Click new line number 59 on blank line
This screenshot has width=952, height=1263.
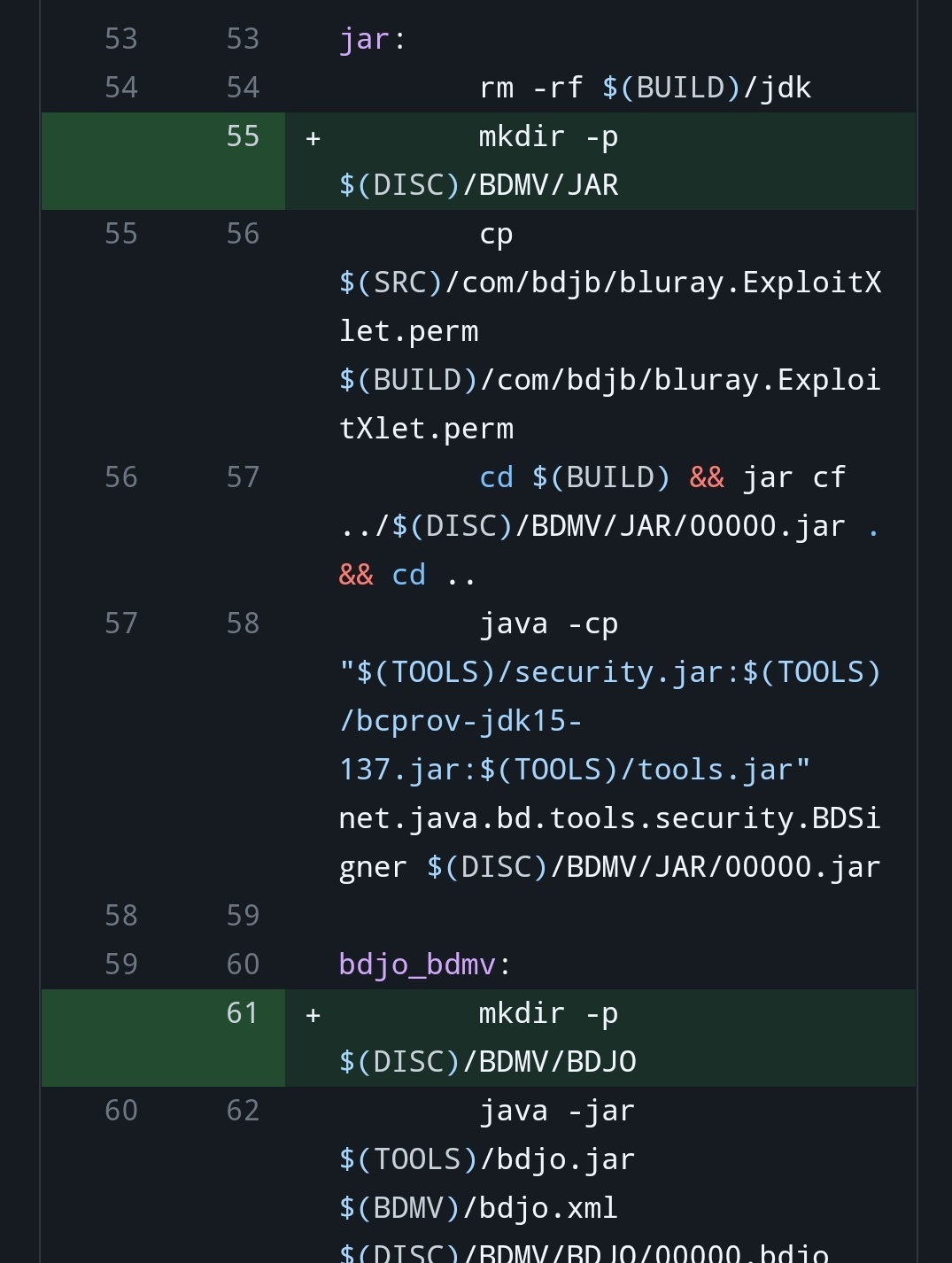(243, 915)
